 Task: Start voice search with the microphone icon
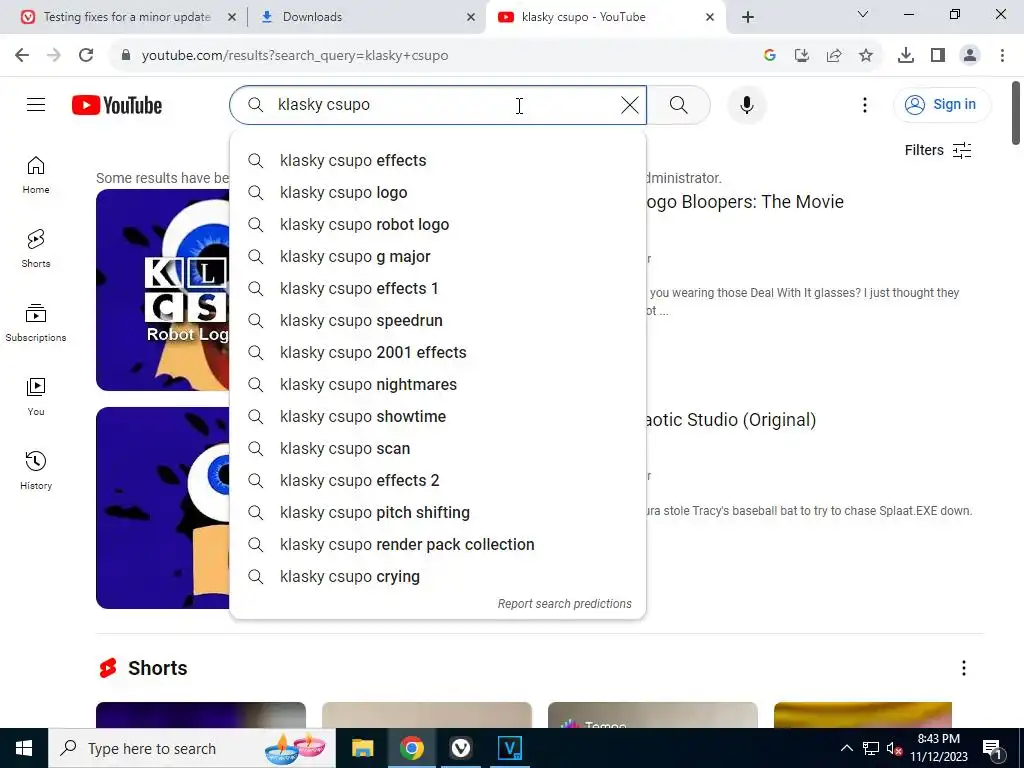[x=746, y=104]
